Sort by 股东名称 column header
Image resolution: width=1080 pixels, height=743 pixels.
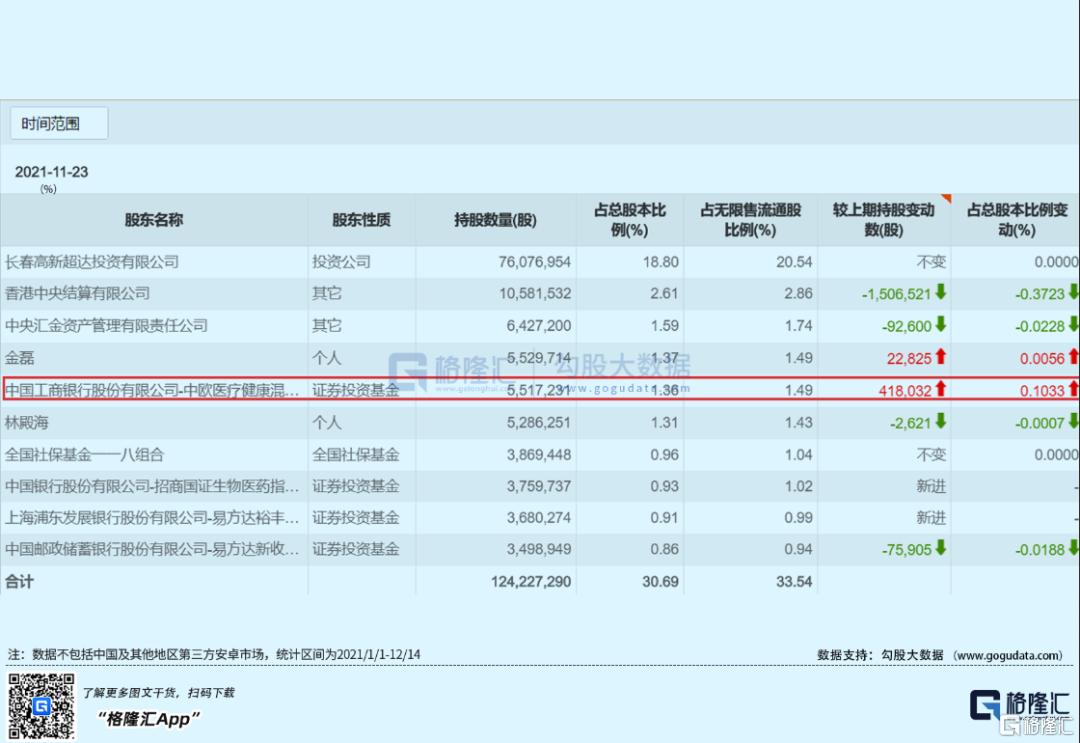click(154, 220)
